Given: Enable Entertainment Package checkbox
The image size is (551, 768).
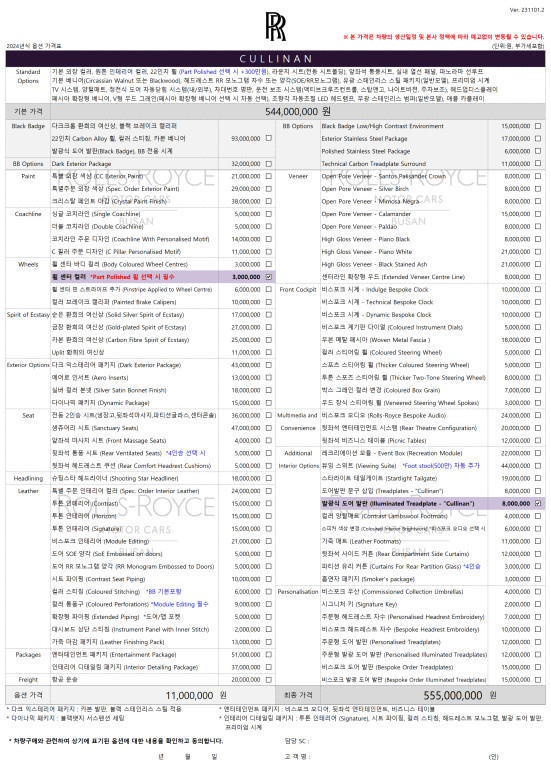Looking at the screenshot, I should tap(268, 654).
